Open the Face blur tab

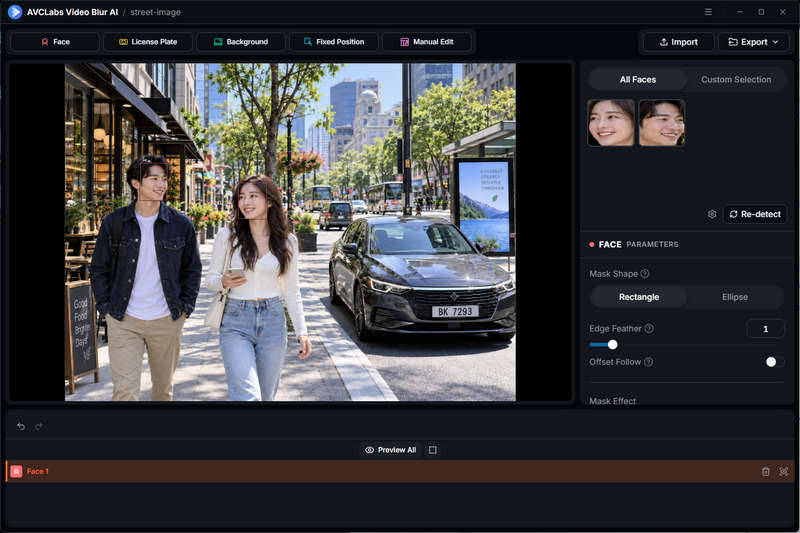point(55,42)
